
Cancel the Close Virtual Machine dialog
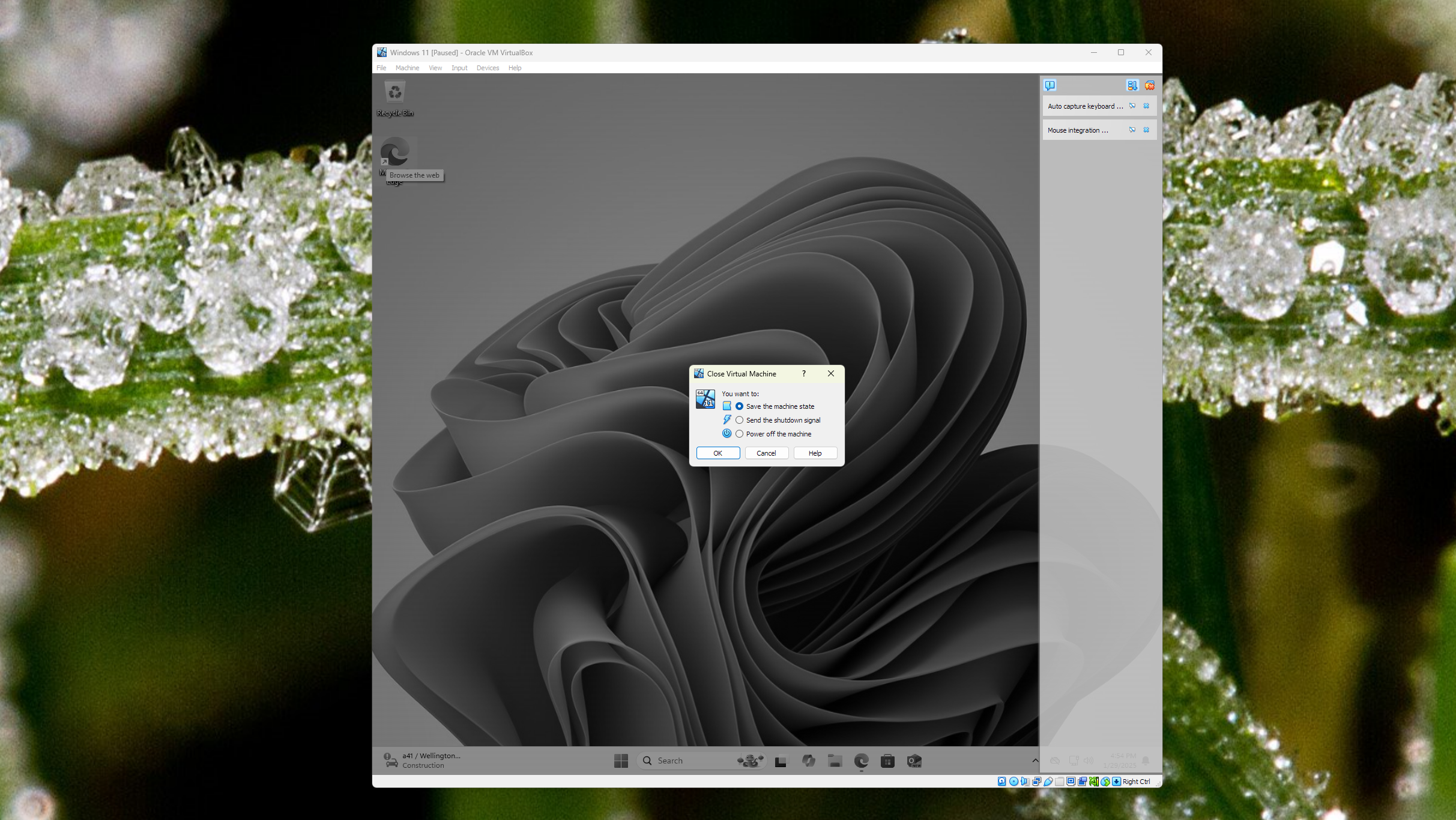click(766, 453)
